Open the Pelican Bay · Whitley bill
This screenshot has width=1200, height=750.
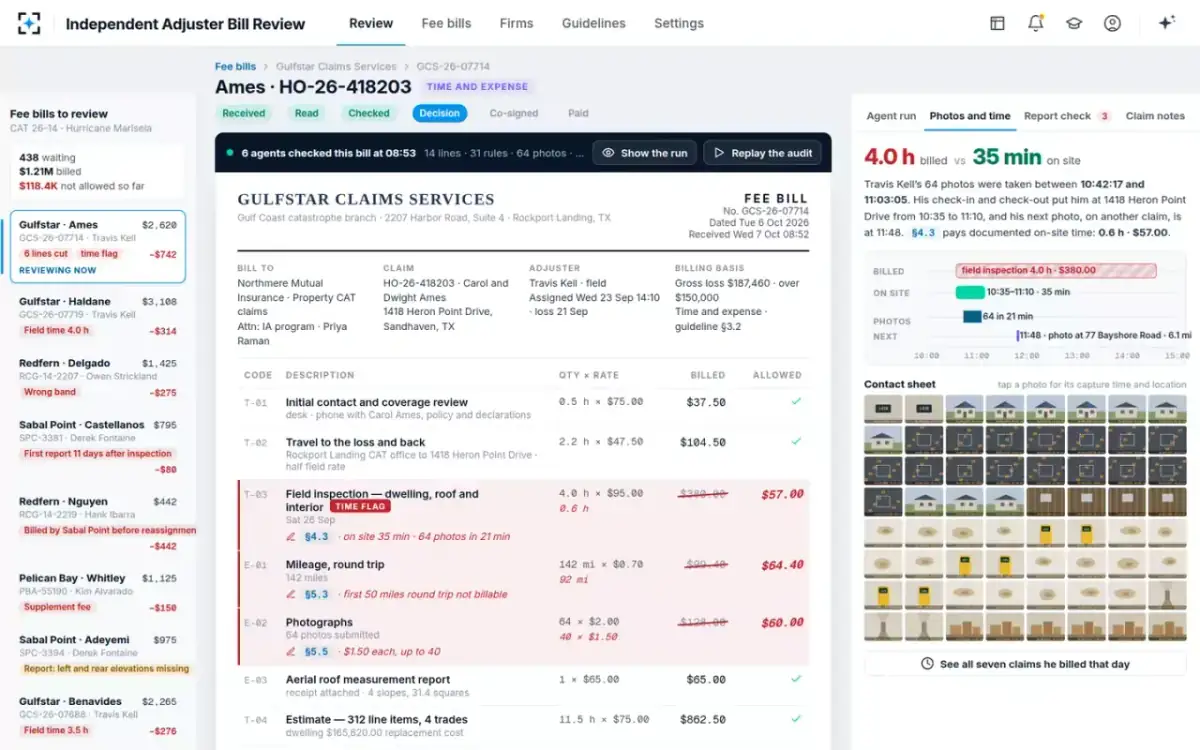click(x=97, y=593)
